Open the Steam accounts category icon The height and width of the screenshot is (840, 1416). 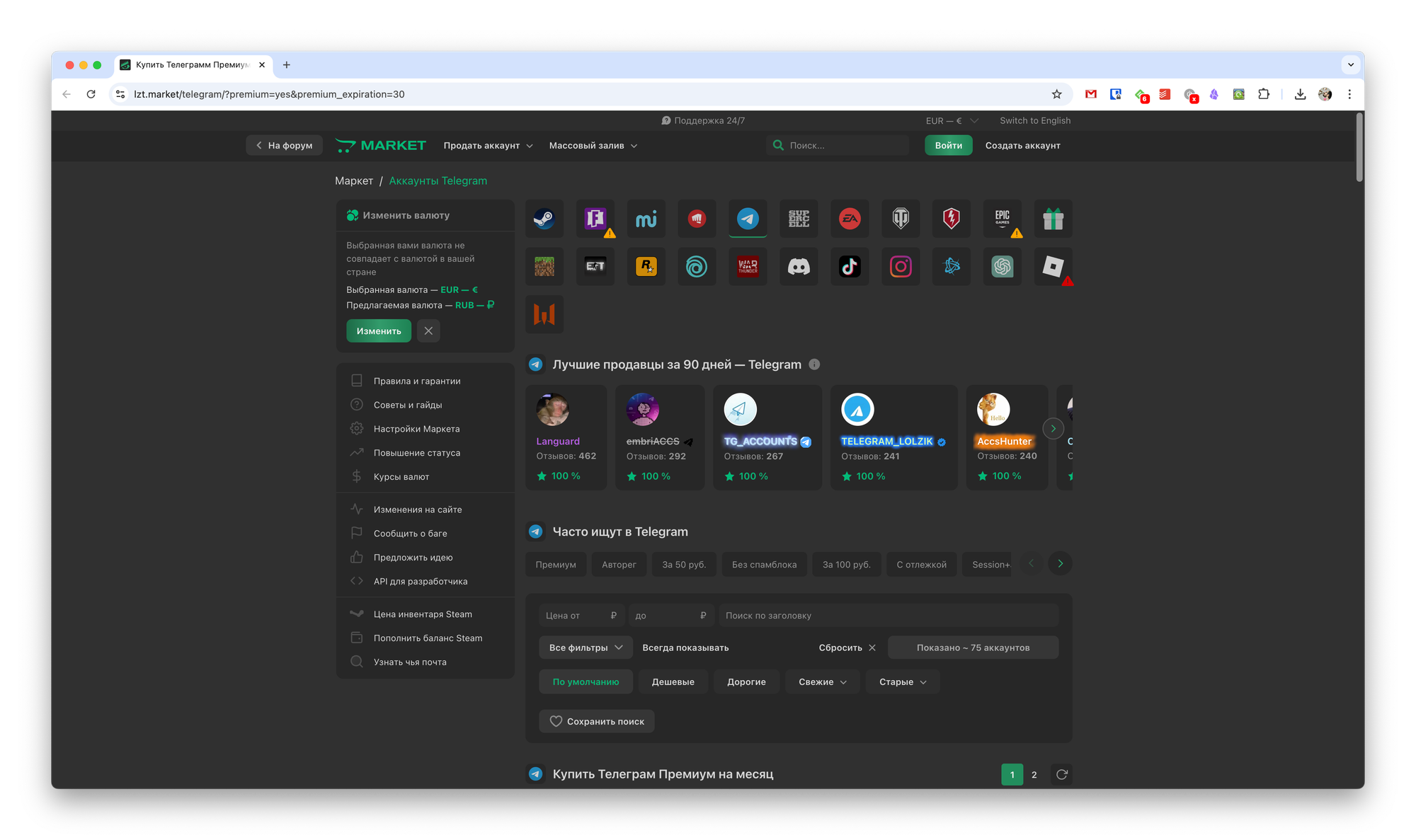tap(544, 219)
